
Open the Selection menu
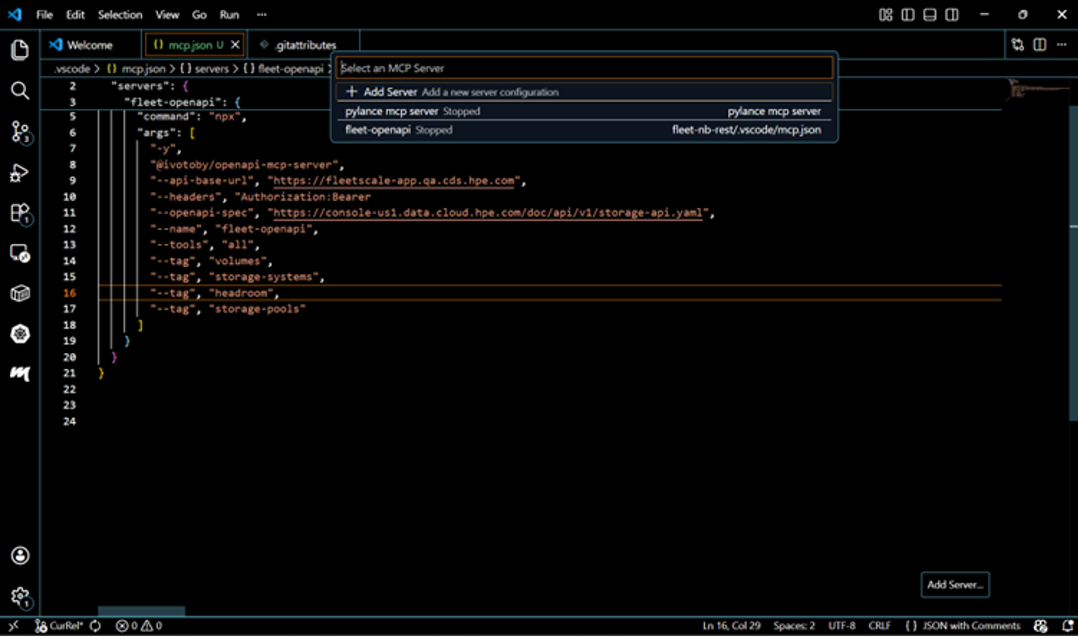point(120,14)
